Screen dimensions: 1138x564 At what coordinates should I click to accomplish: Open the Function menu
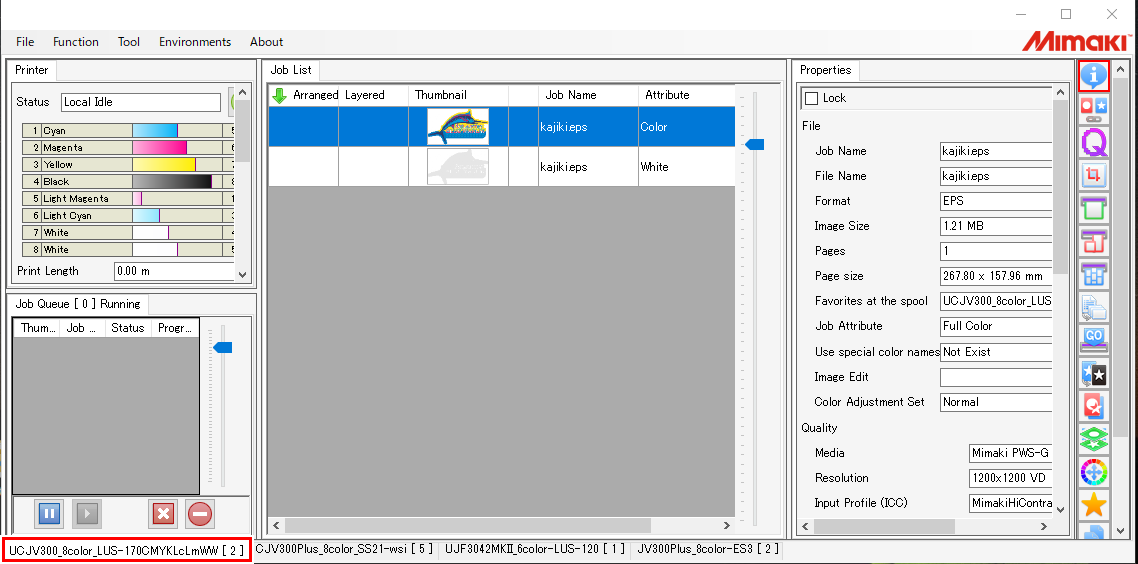coord(75,42)
